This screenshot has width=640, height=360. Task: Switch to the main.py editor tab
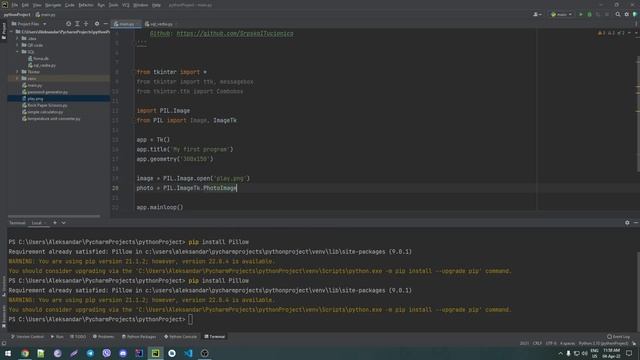126,24
